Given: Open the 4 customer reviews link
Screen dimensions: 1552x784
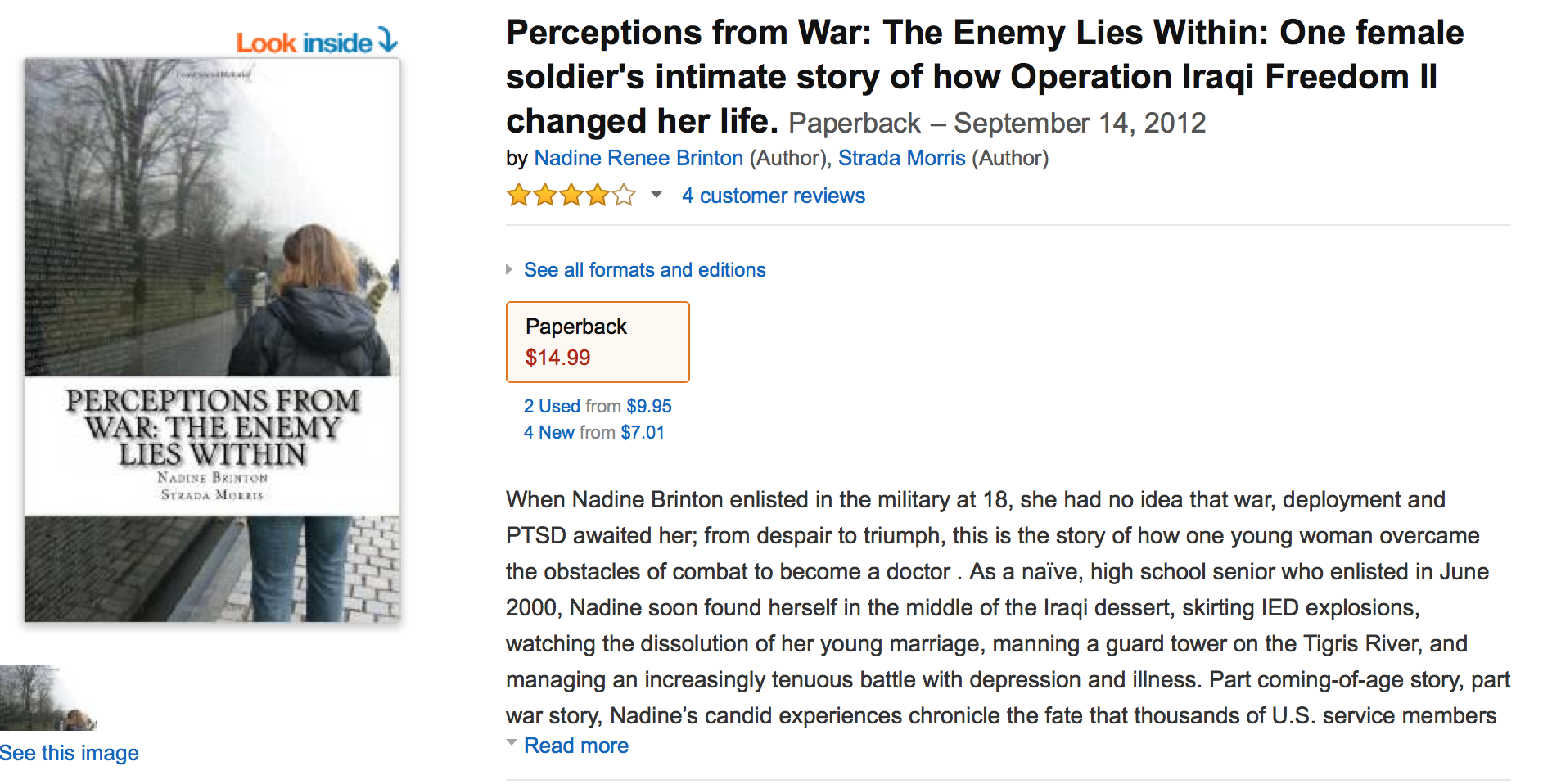Looking at the screenshot, I should (773, 196).
